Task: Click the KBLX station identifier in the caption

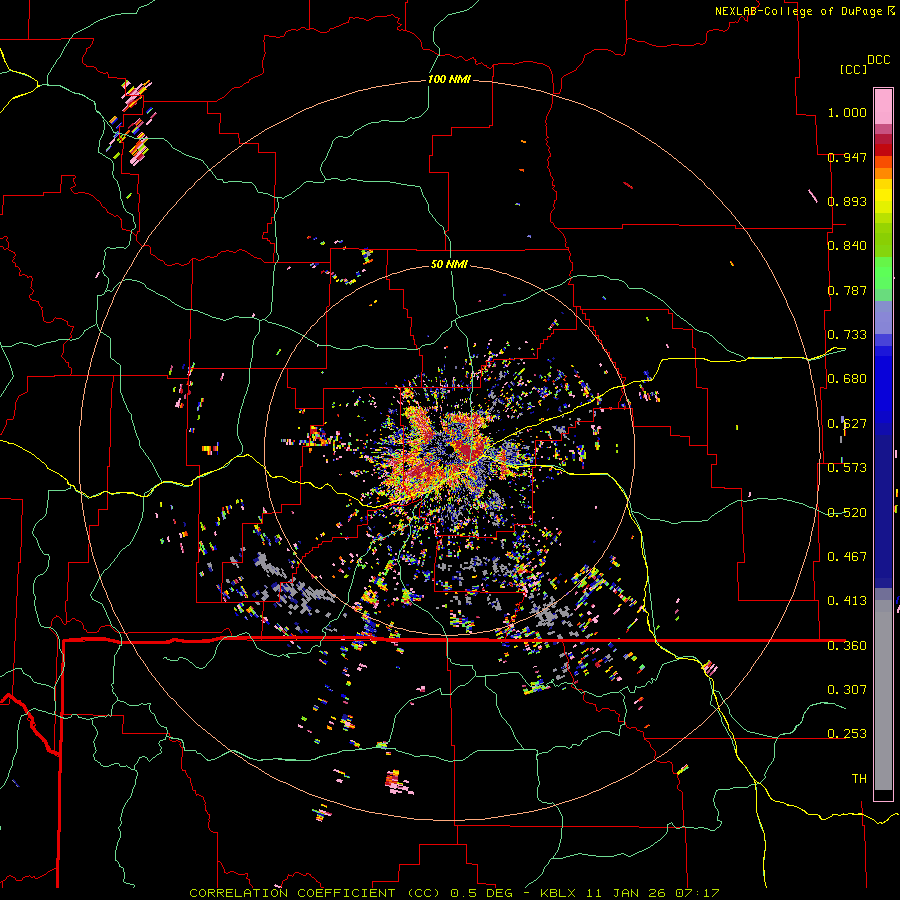Action: point(557,893)
